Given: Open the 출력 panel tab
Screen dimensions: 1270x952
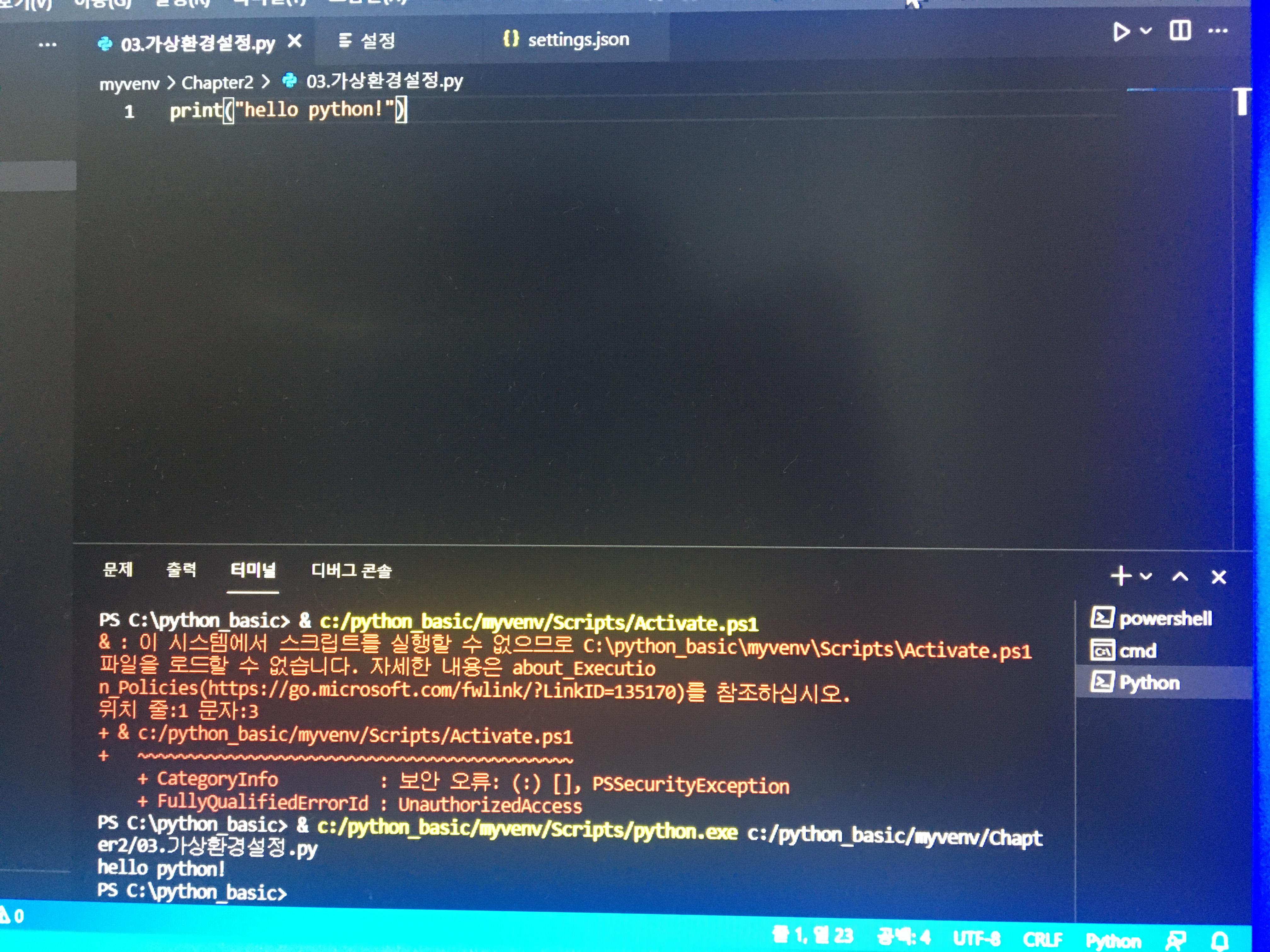Looking at the screenshot, I should point(181,570).
